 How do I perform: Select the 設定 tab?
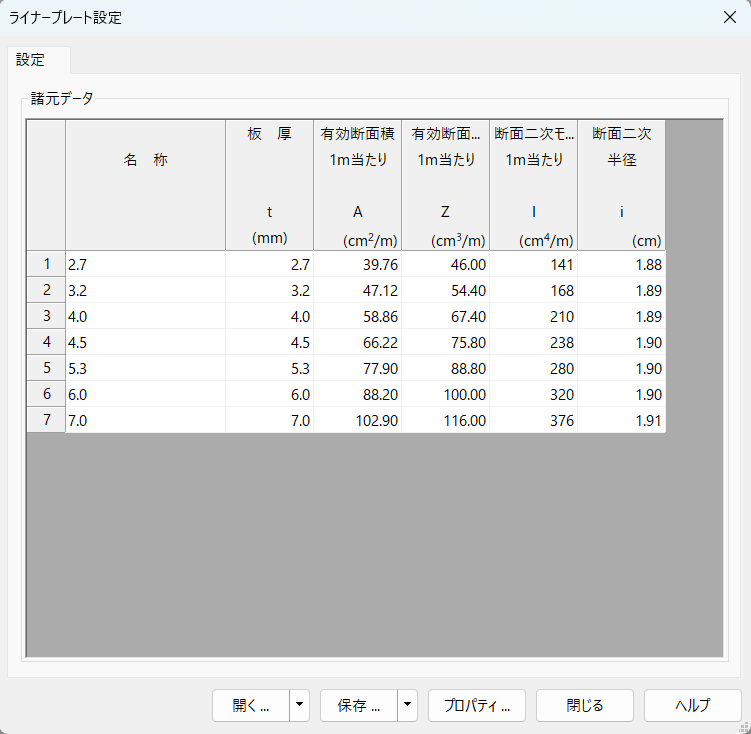(x=31, y=60)
